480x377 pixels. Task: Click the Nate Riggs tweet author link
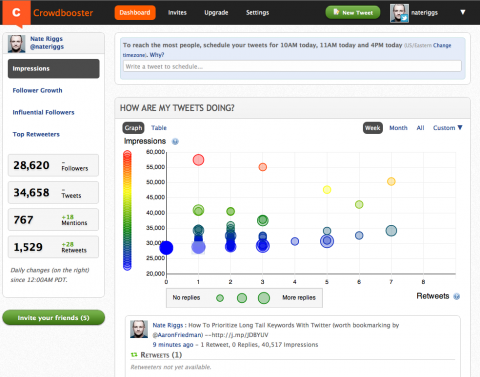coord(168,325)
